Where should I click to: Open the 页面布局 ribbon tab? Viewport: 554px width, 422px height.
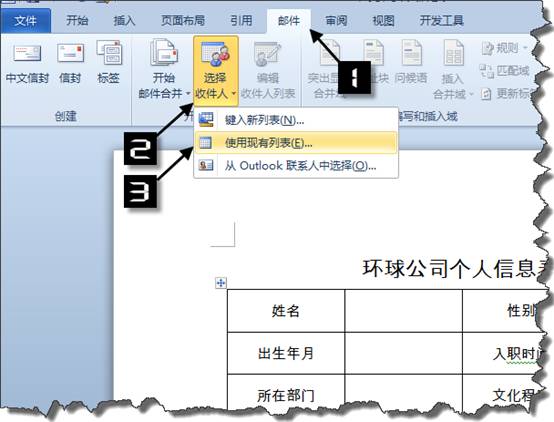pyautogui.click(x=183, y=20)
